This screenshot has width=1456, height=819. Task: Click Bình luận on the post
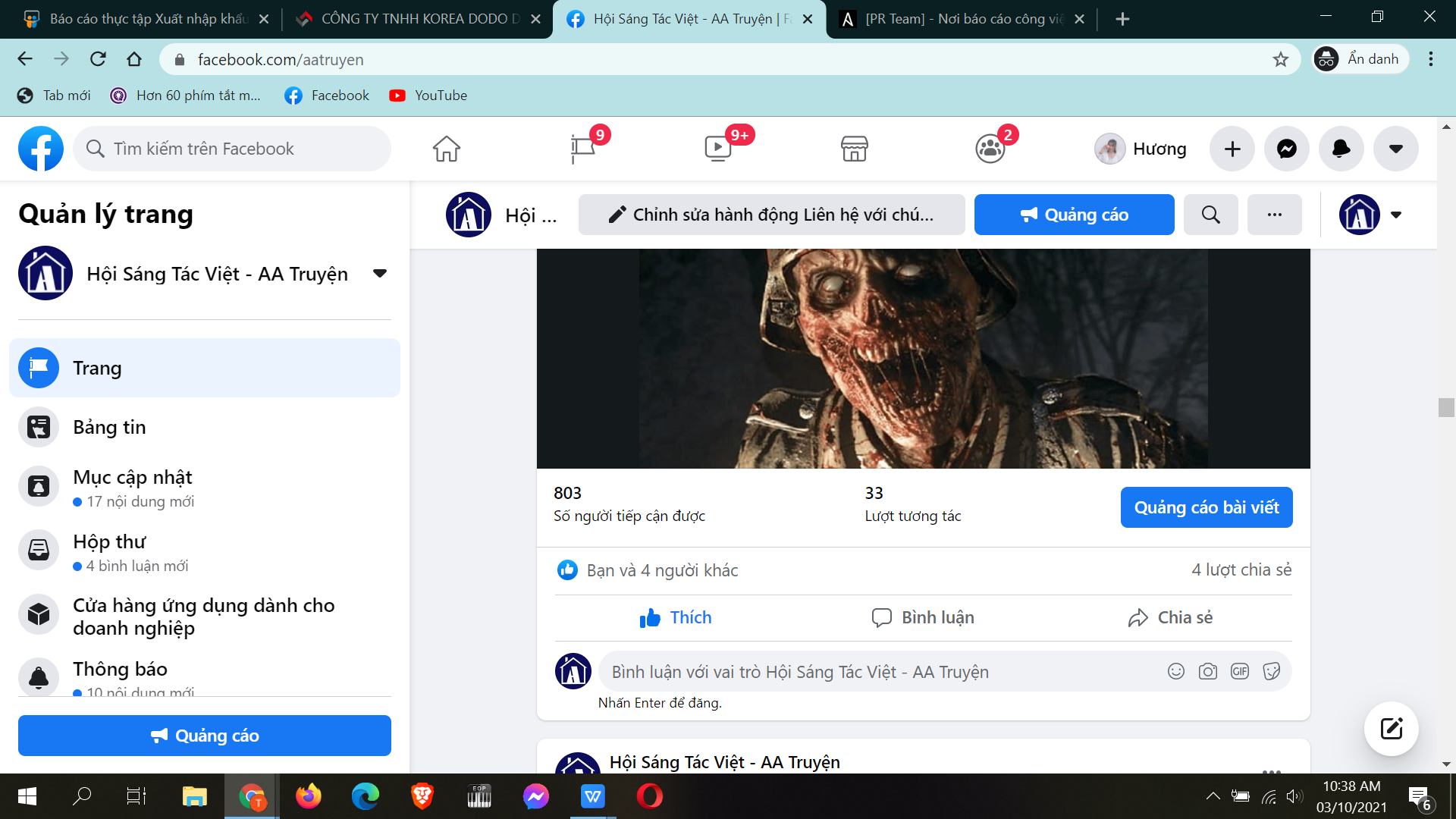point(923,617)
